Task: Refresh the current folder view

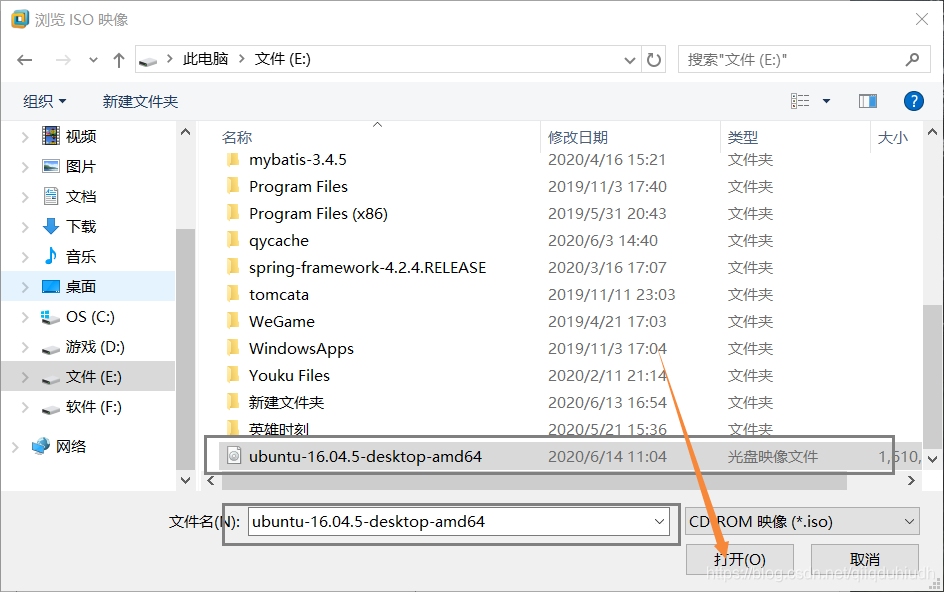Action: 654,60
